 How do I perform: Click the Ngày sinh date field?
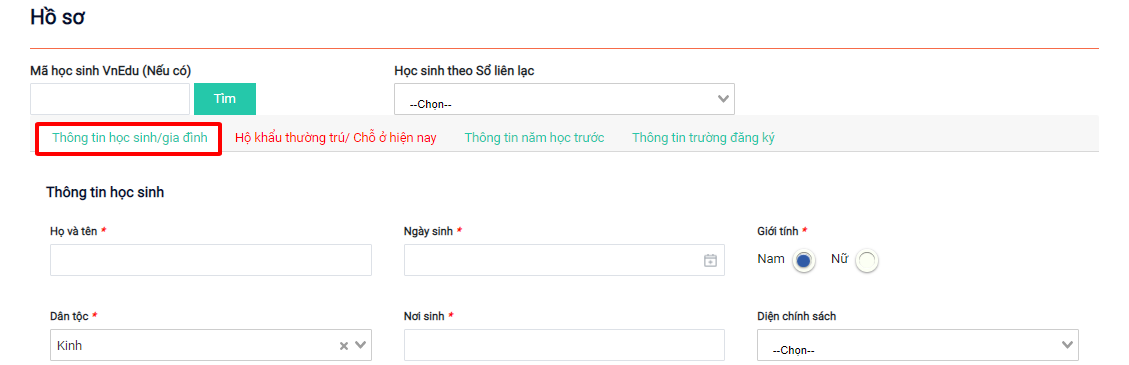tap(564, 260)
